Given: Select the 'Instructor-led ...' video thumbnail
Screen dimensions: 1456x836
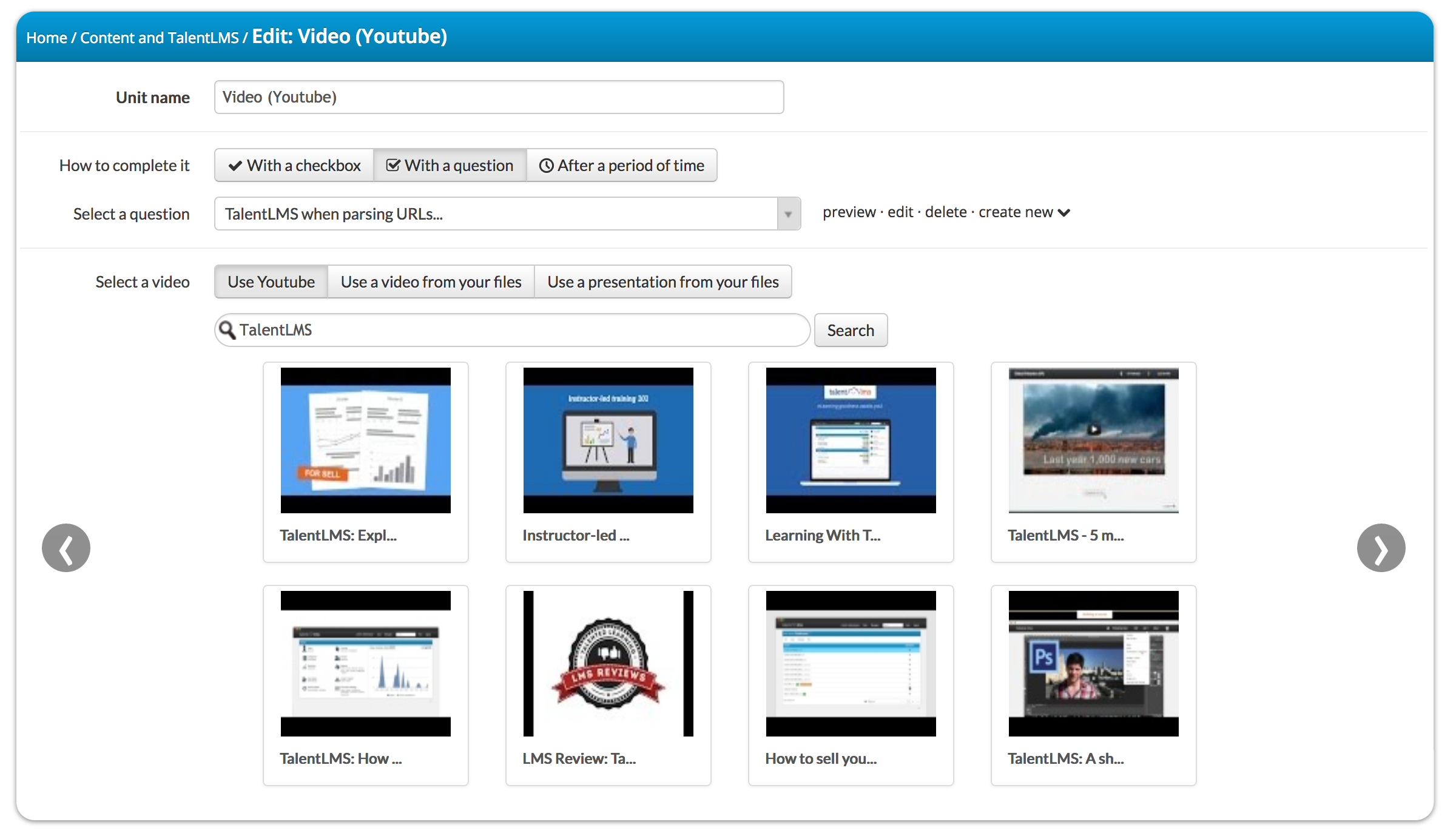Looking at the screenshot, I should coord(608,440).
